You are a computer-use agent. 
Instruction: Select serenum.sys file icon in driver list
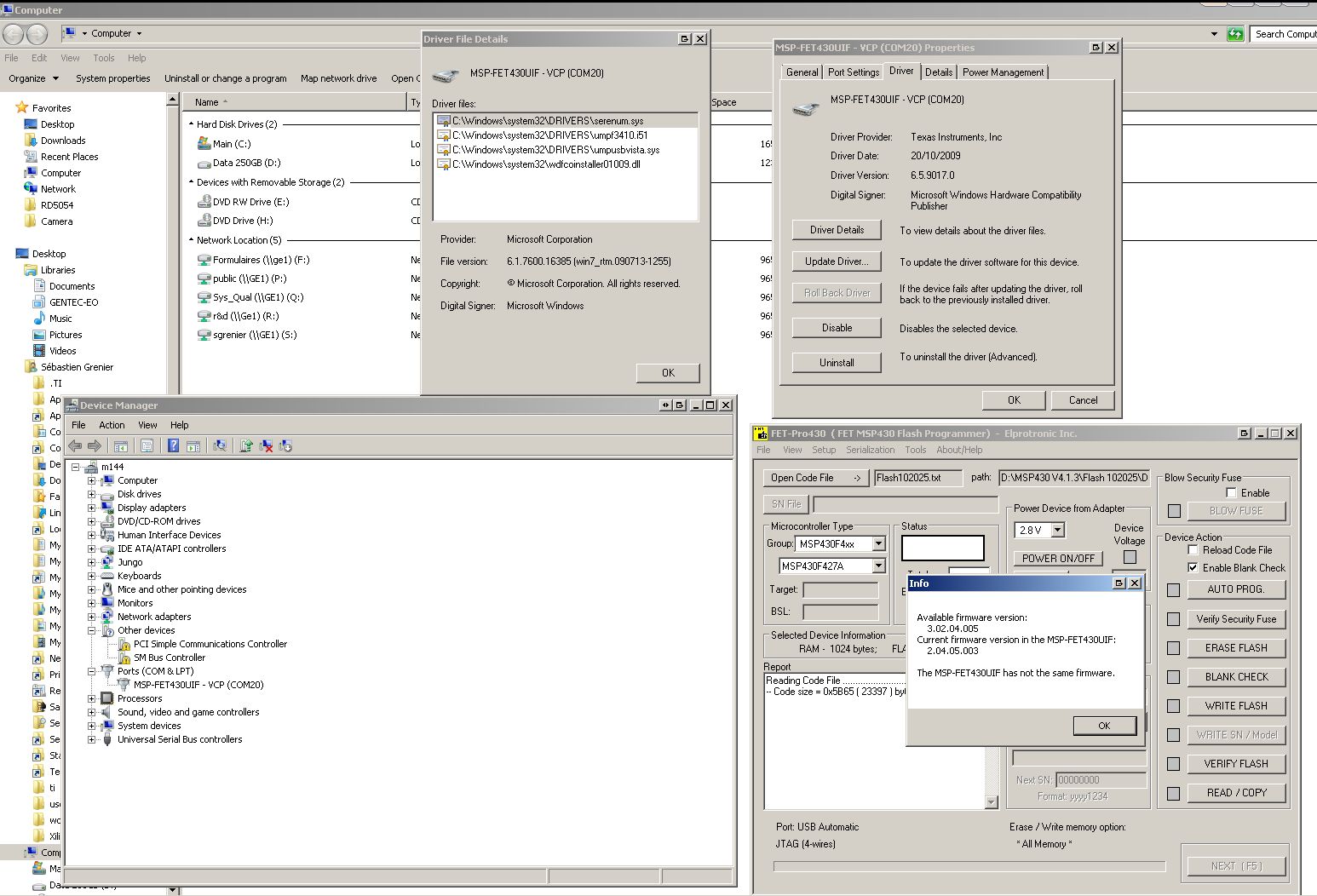coord(443,121)
